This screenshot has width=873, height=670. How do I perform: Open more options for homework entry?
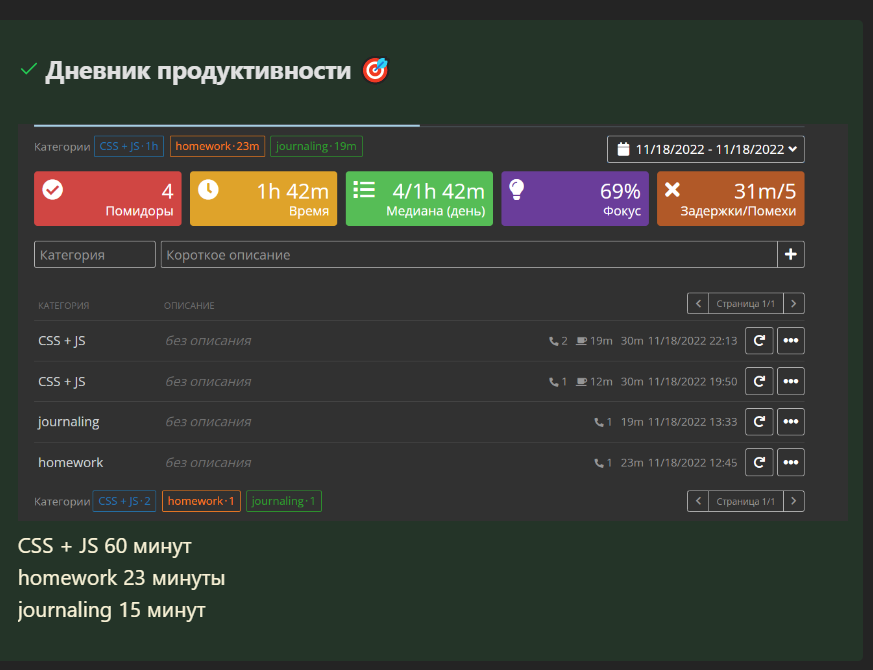point(791,462)
